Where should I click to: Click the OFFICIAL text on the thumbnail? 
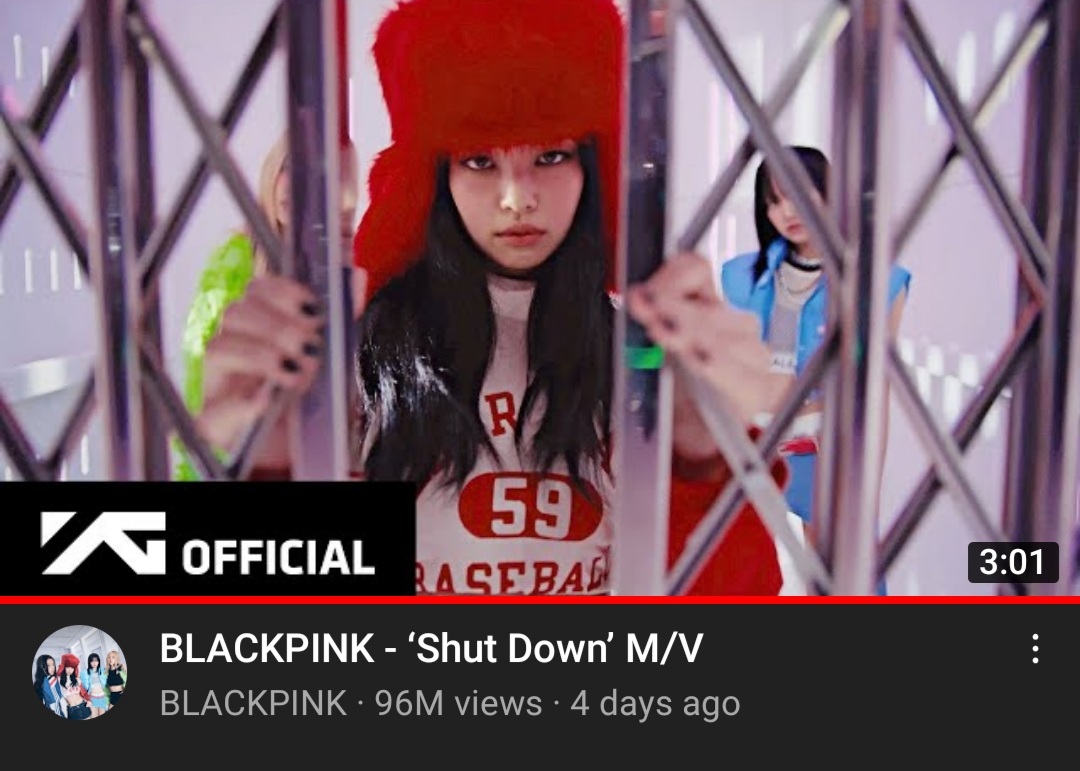click(x=278, y=557)
